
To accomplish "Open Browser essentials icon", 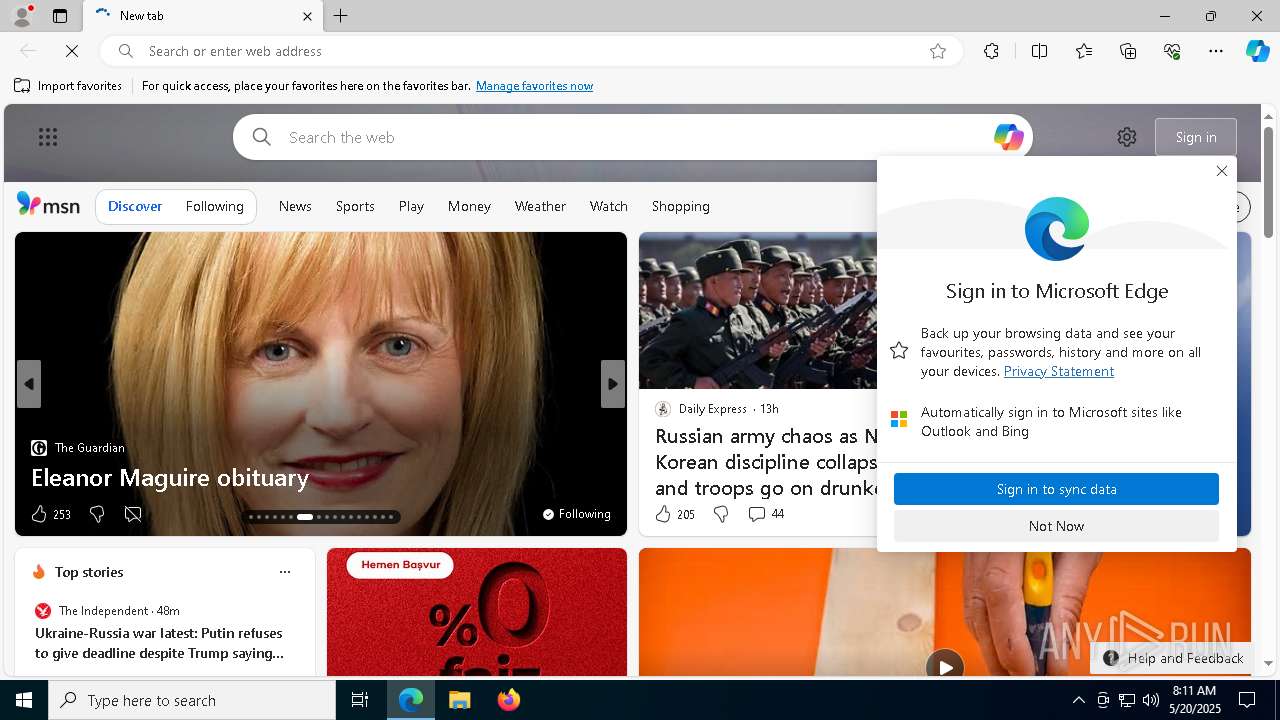I will click(x=1172, y=51).
